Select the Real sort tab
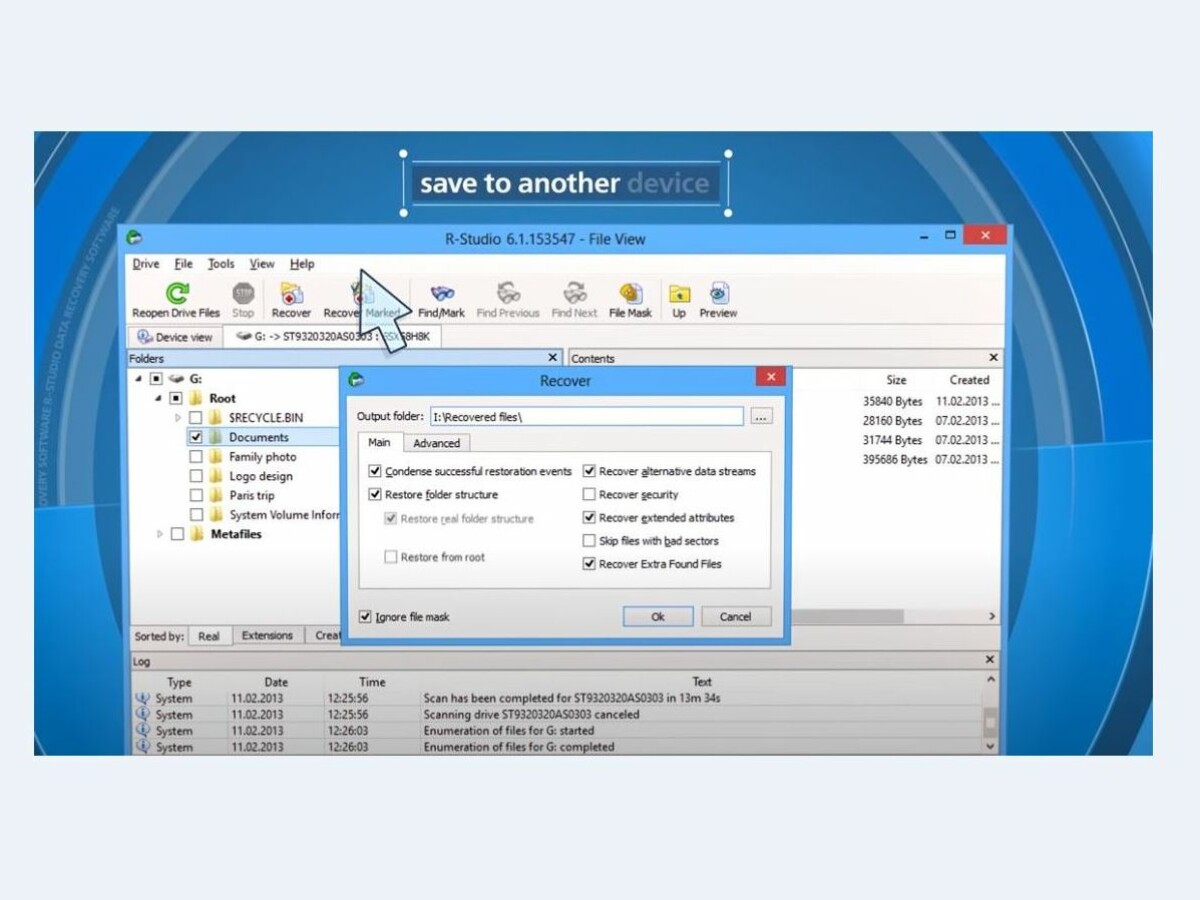The image size is (1200, 900). tap(209, 636)
